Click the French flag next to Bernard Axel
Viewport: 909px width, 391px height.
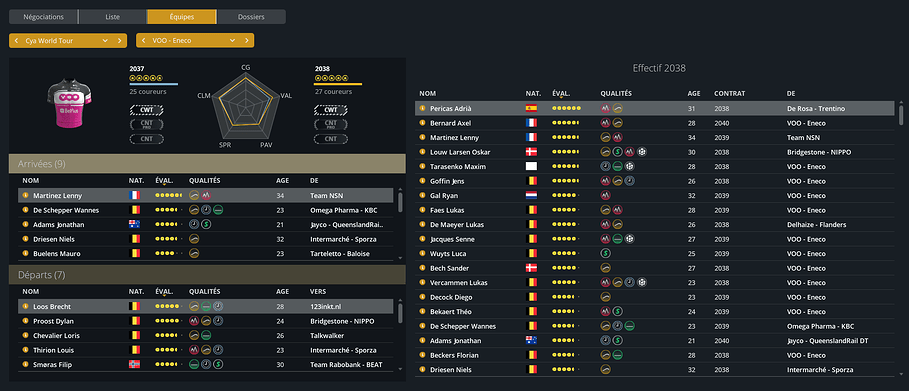click(531, 123)
